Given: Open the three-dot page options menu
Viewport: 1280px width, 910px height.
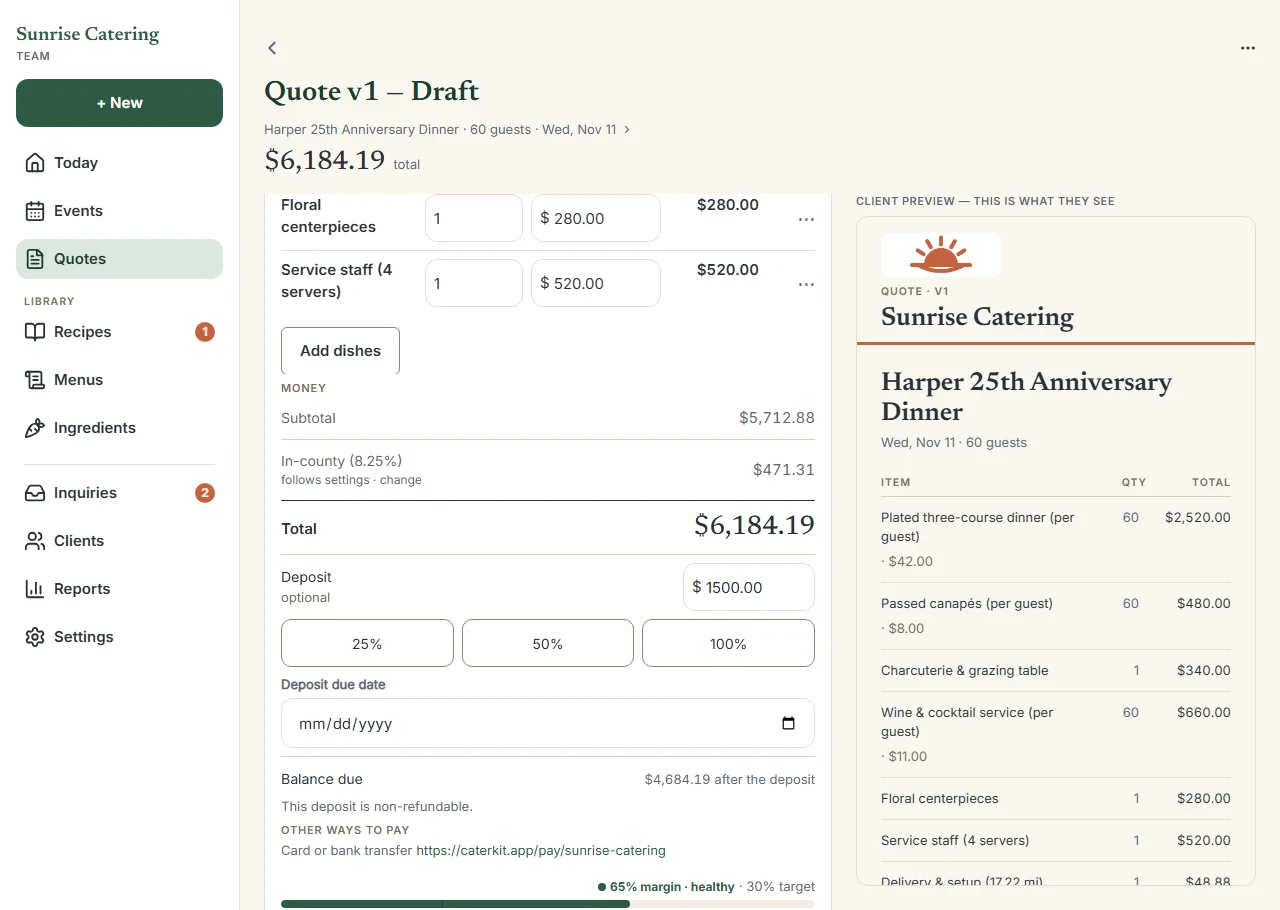Looking at the screenshot, I should tap(1248, 48).
